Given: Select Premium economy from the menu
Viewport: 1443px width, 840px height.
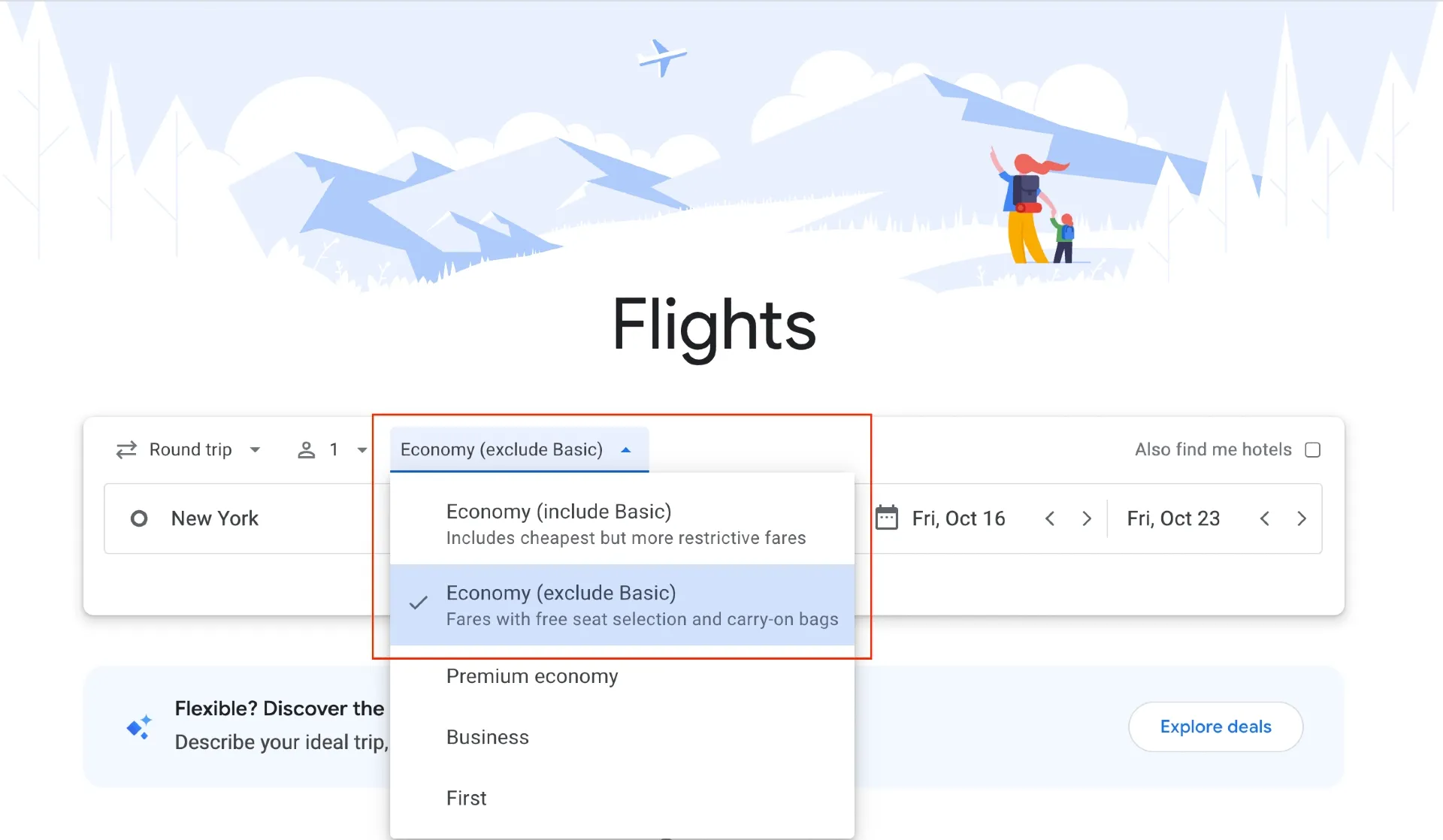Looking at the screenshot, I should coord(532,676).
